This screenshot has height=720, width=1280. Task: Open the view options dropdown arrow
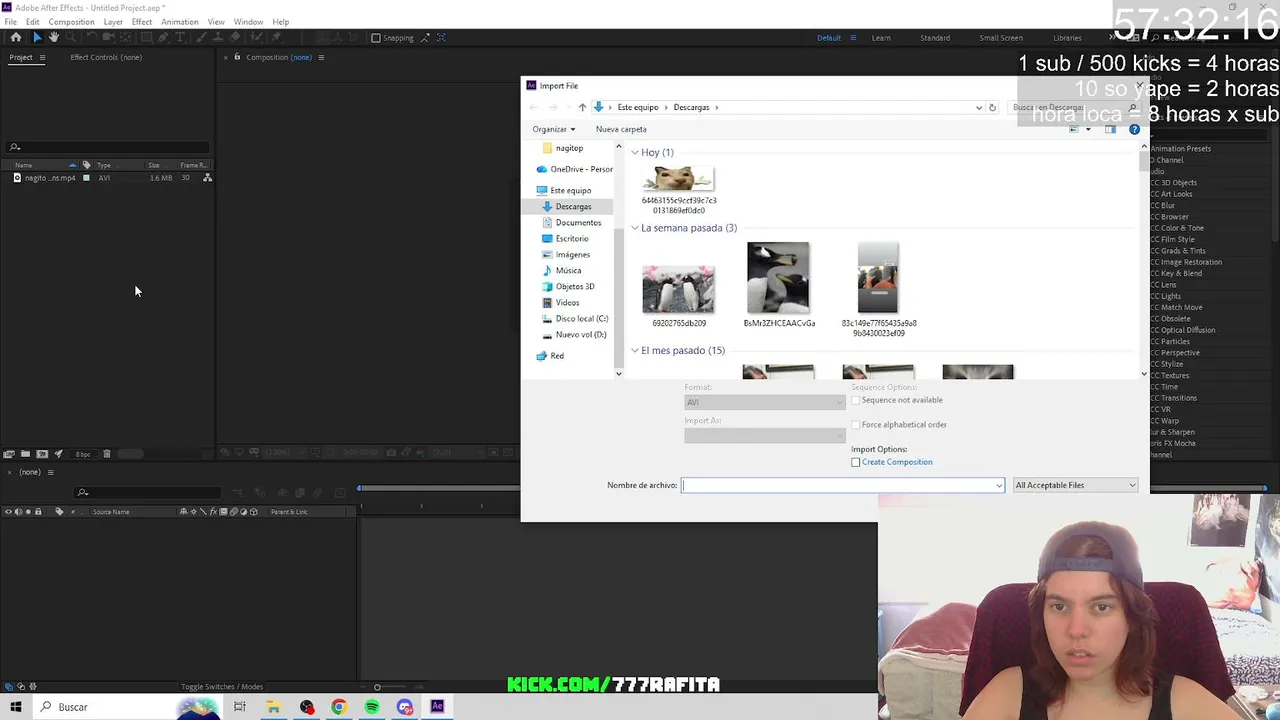pyautogui.click(x=1088, y=129)
